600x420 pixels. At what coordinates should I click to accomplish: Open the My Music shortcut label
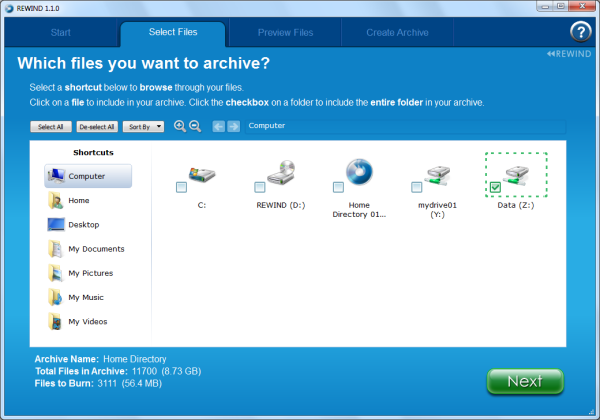tap(86, 297)
